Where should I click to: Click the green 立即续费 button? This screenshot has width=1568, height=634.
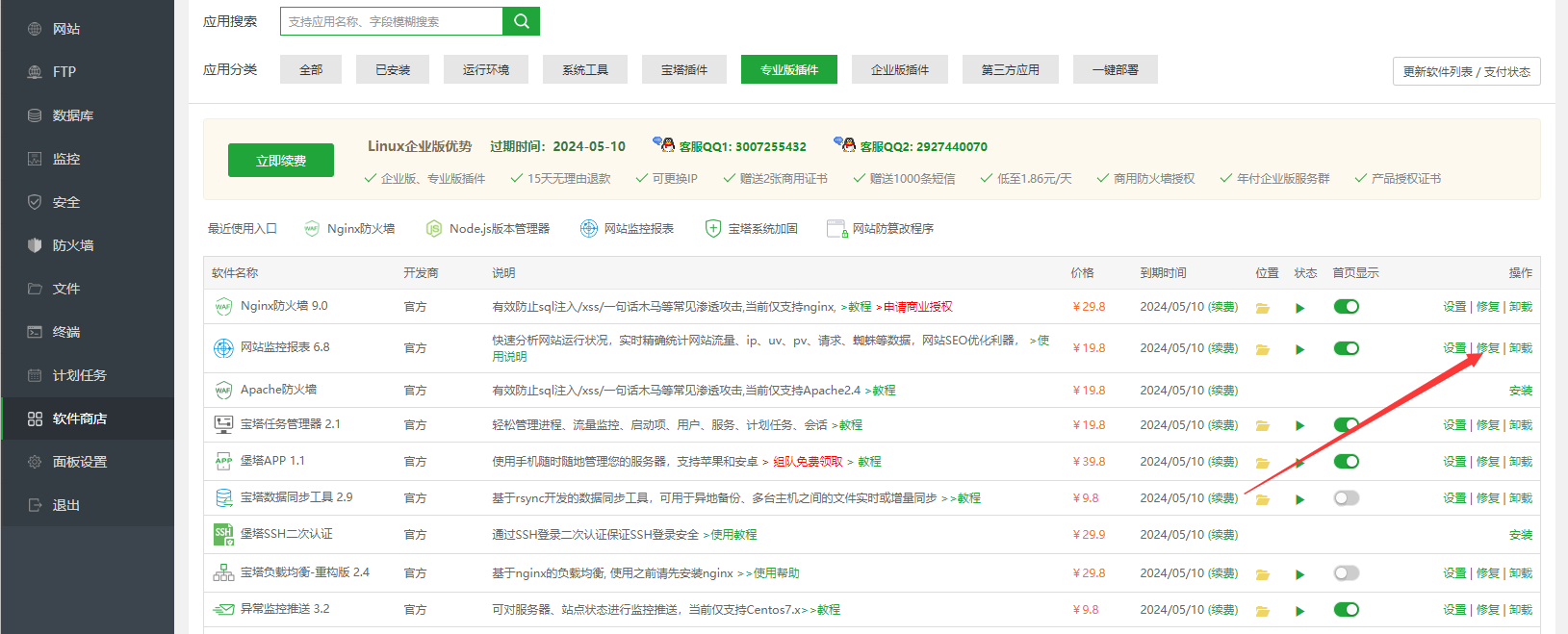[x=281, y=161]
